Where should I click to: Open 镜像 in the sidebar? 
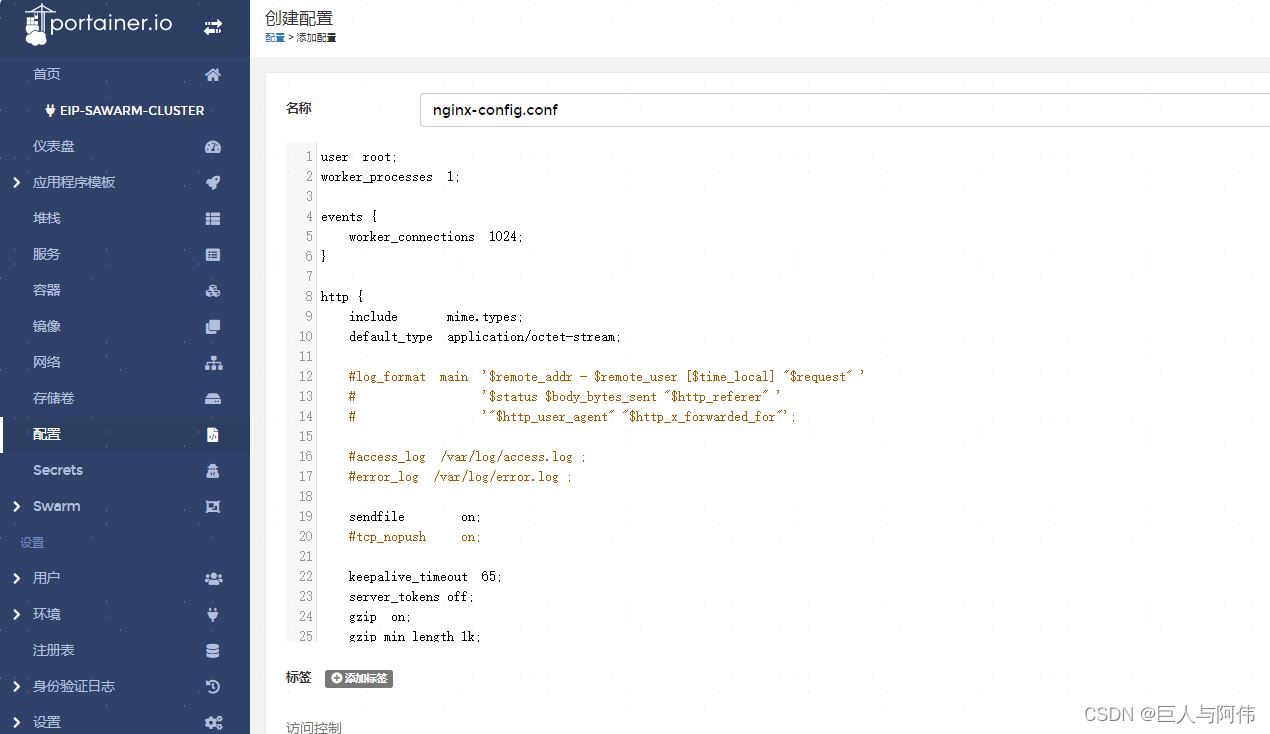(47, 326)
